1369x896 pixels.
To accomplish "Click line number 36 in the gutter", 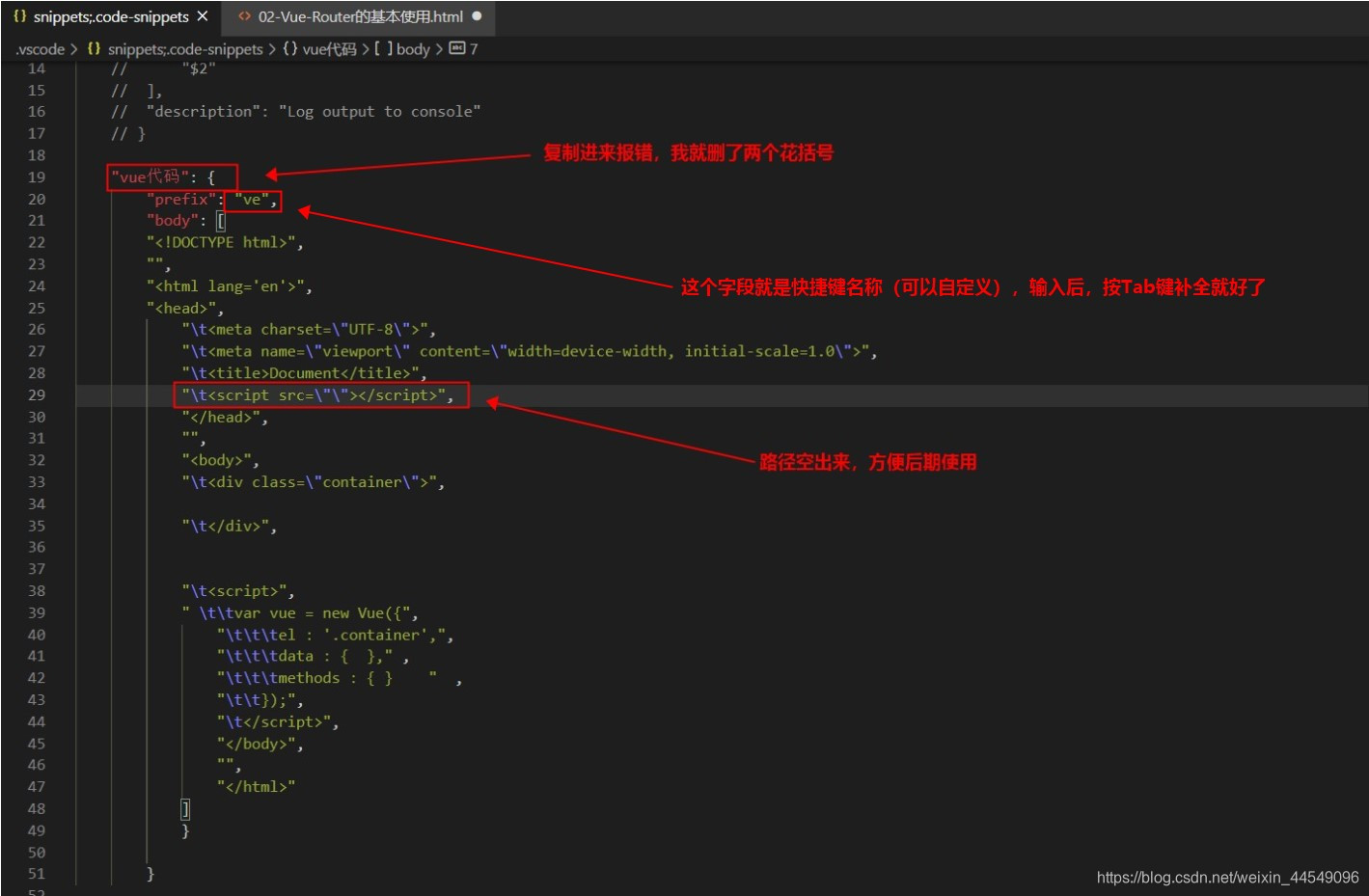I will tap(37, 548).
